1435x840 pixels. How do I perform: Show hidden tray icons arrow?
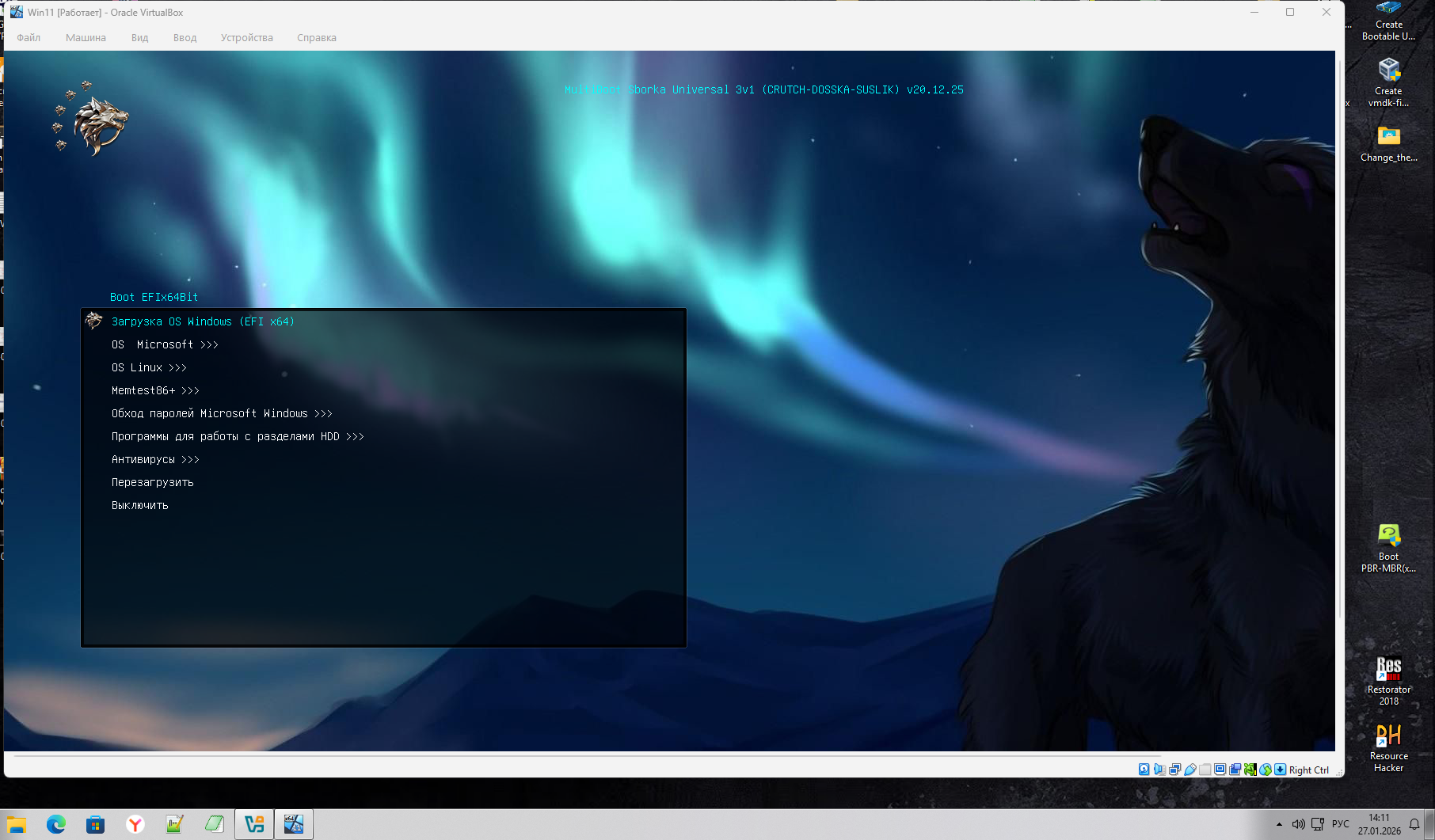1279,824
